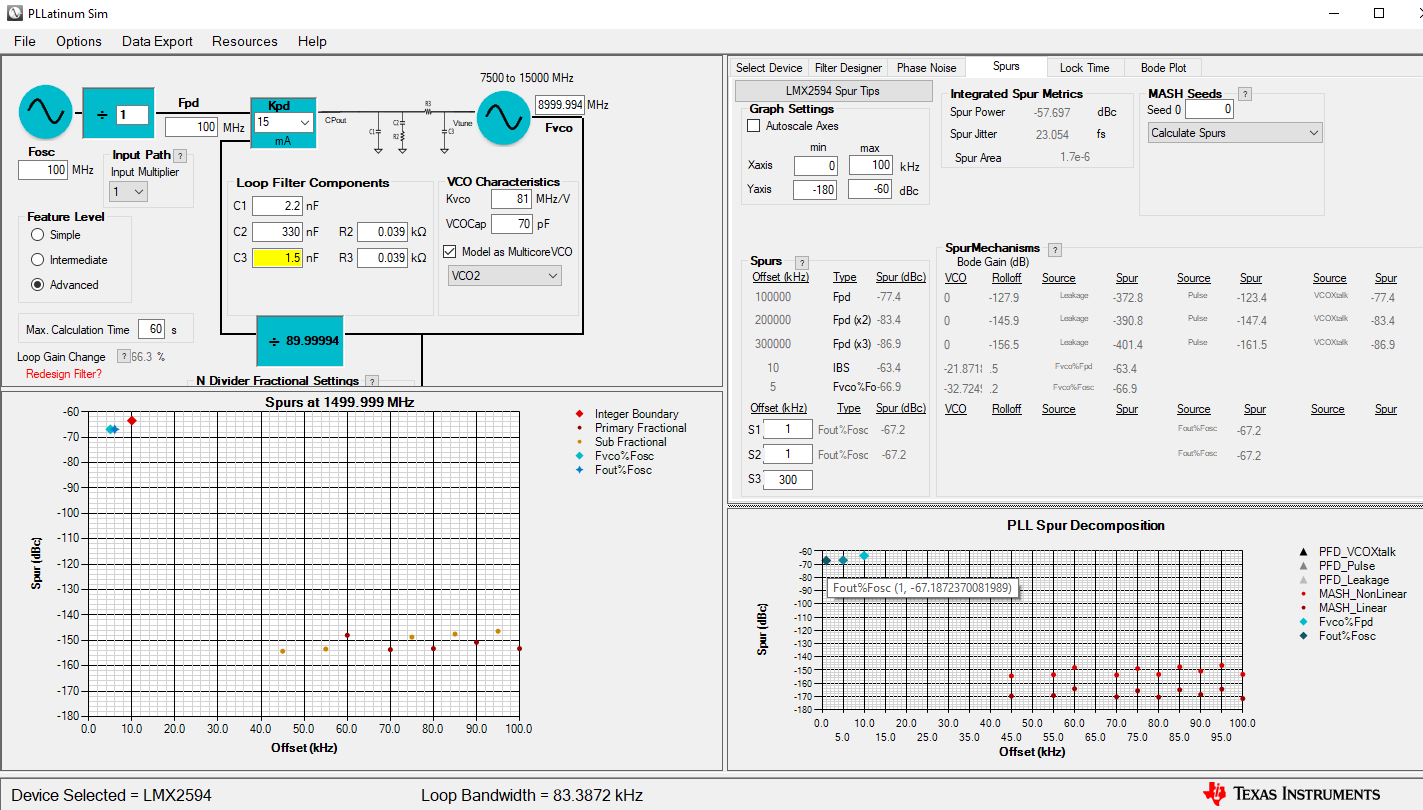Click the S3 offset input field
This screenshot has height=810, width=1423.
tap(787, 480)
